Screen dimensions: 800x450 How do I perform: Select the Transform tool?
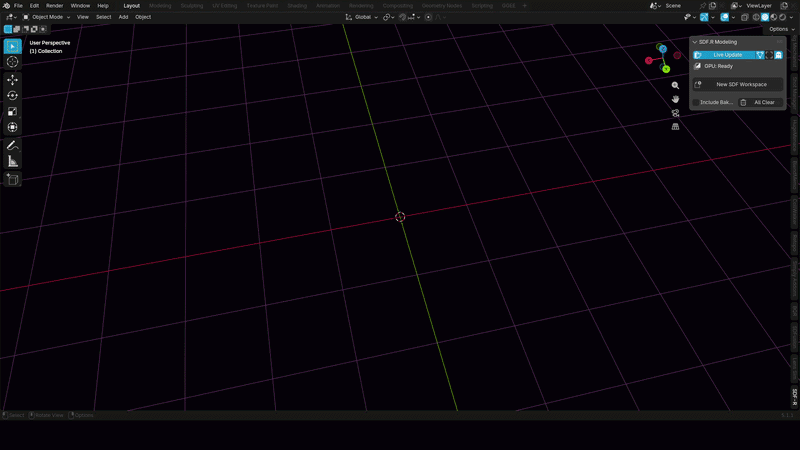(x=13, y=128)
